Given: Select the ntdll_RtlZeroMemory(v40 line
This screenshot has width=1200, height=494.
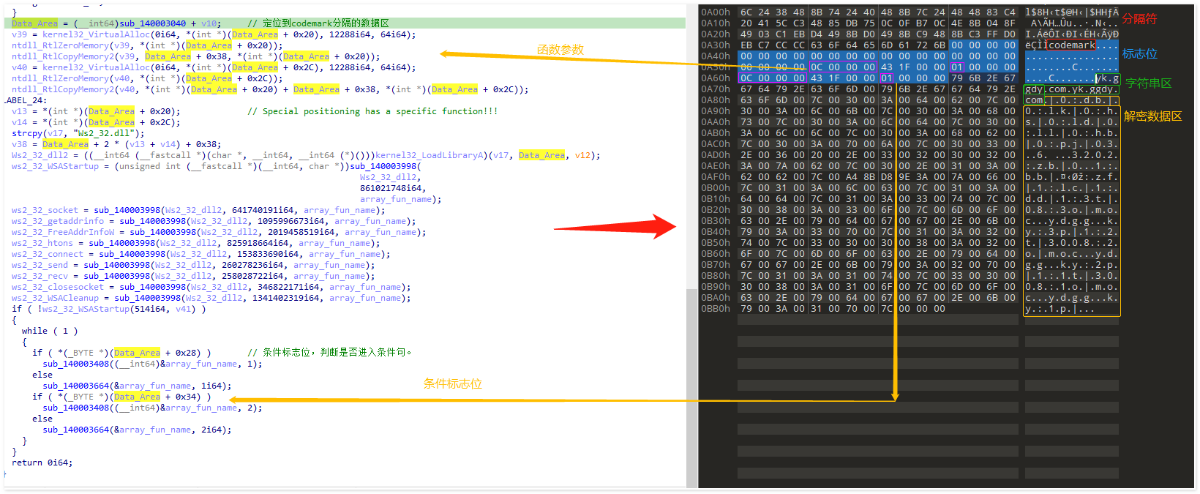Looking at the screenshot, I should tap(147, 78).
